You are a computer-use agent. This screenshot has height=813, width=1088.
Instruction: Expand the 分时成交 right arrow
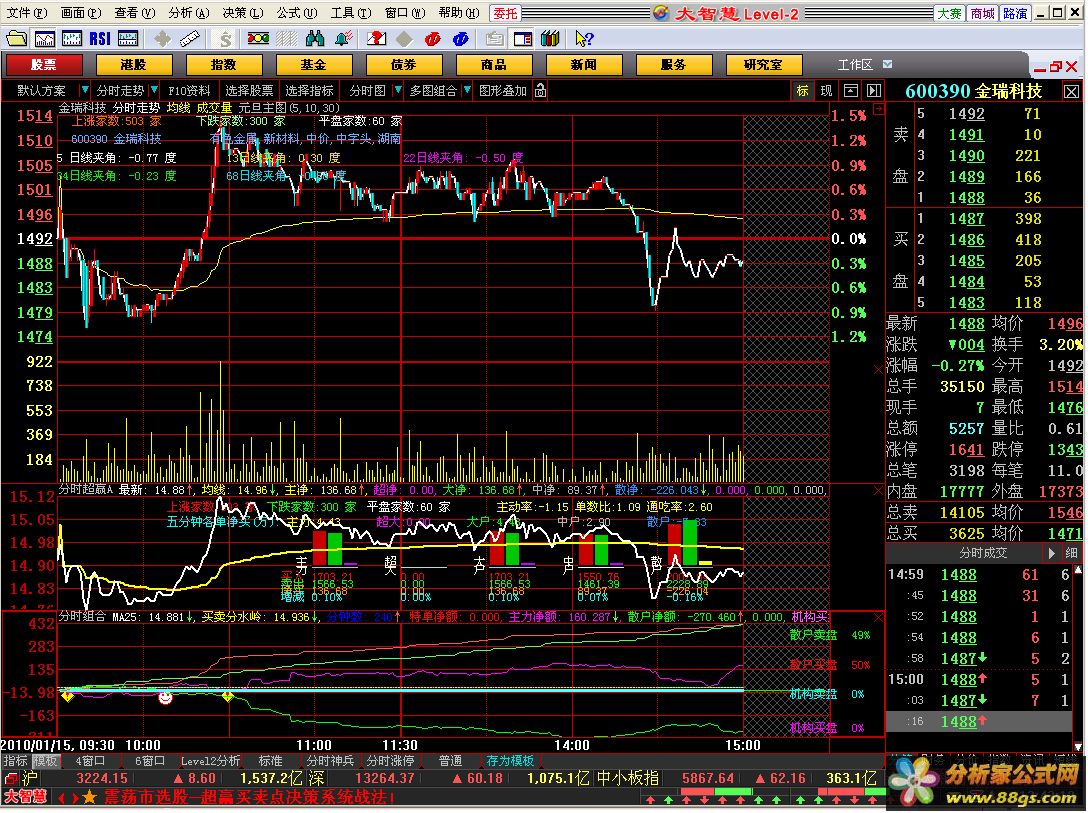tap(1052, 553)
